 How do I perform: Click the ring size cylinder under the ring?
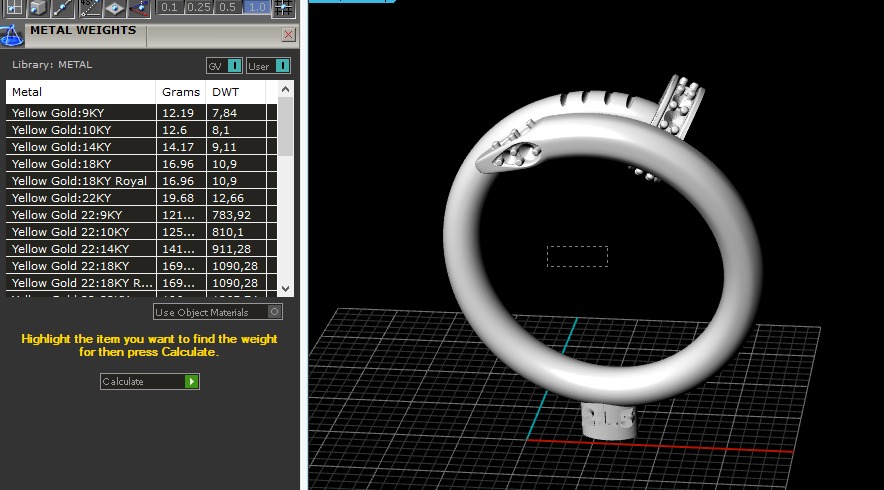[609, 420]
